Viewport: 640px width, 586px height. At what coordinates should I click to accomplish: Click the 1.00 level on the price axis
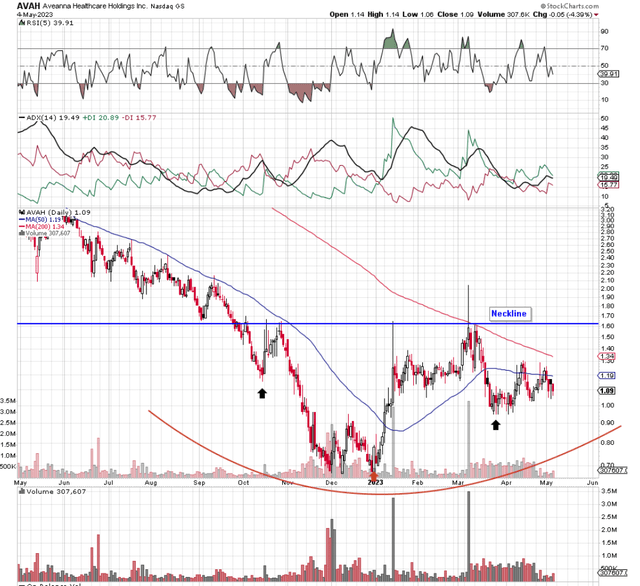(607, 406)
